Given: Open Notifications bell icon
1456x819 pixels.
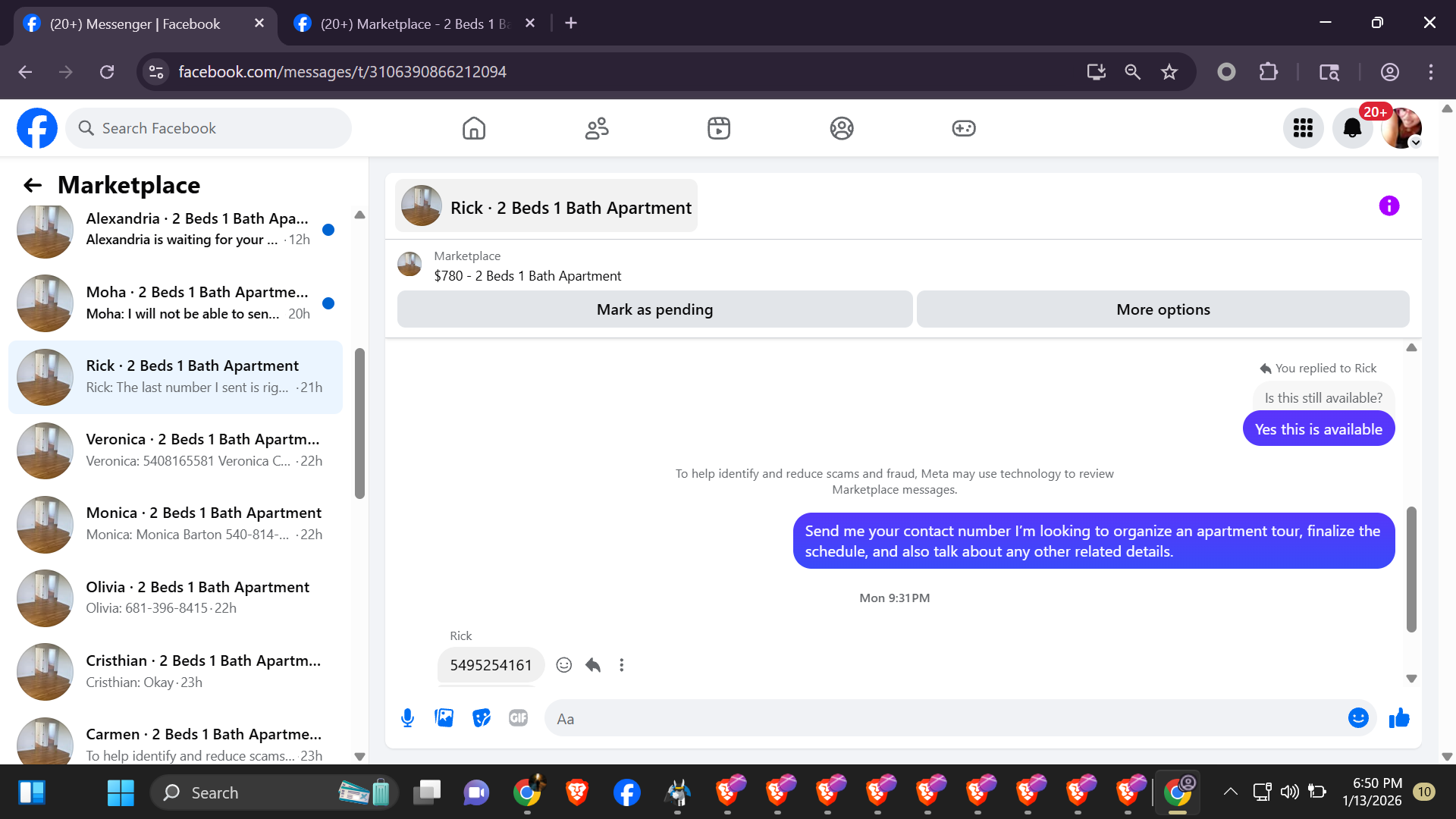Looking at the screenshot, I should (x=1352, y=128).
